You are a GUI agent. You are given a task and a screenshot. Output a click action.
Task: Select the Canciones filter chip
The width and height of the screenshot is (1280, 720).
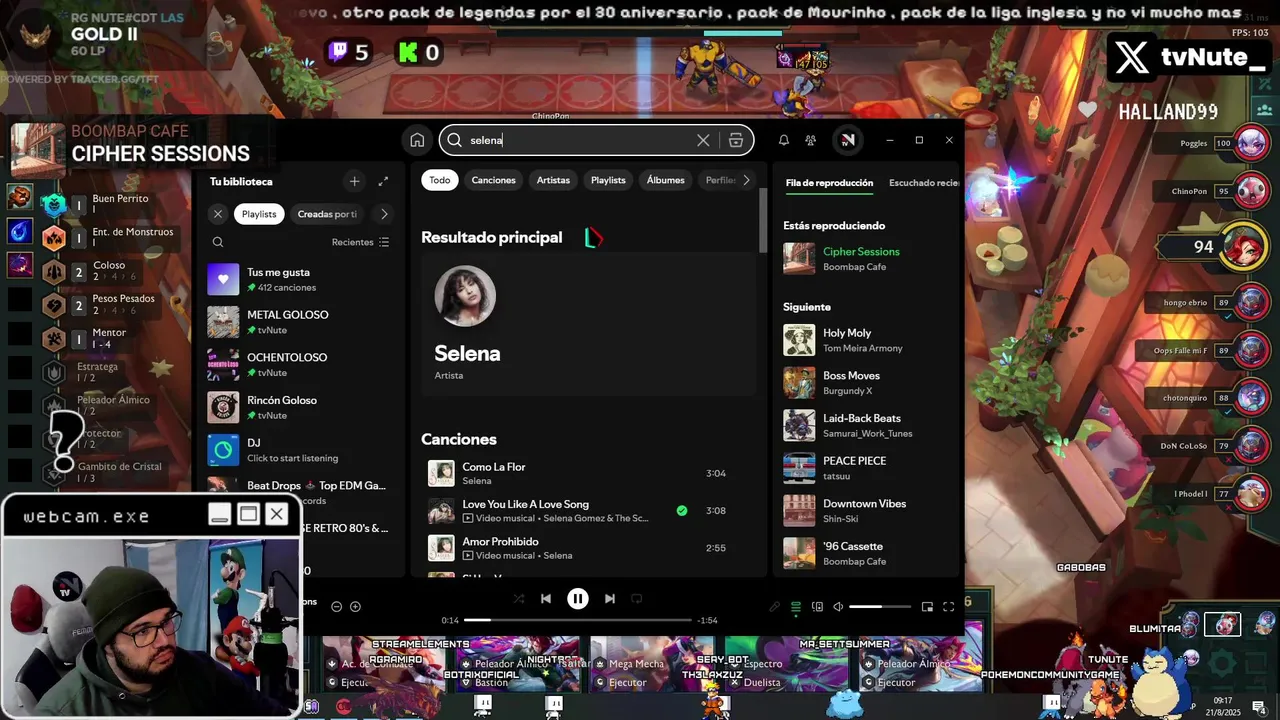click(x=494, y=180)
